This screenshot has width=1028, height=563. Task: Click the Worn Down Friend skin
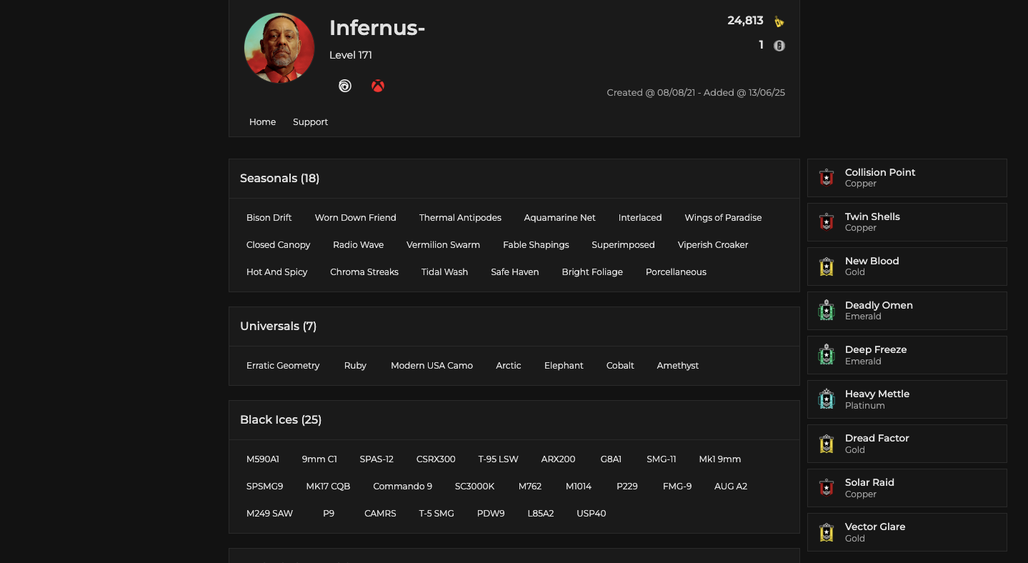(355, 218)
